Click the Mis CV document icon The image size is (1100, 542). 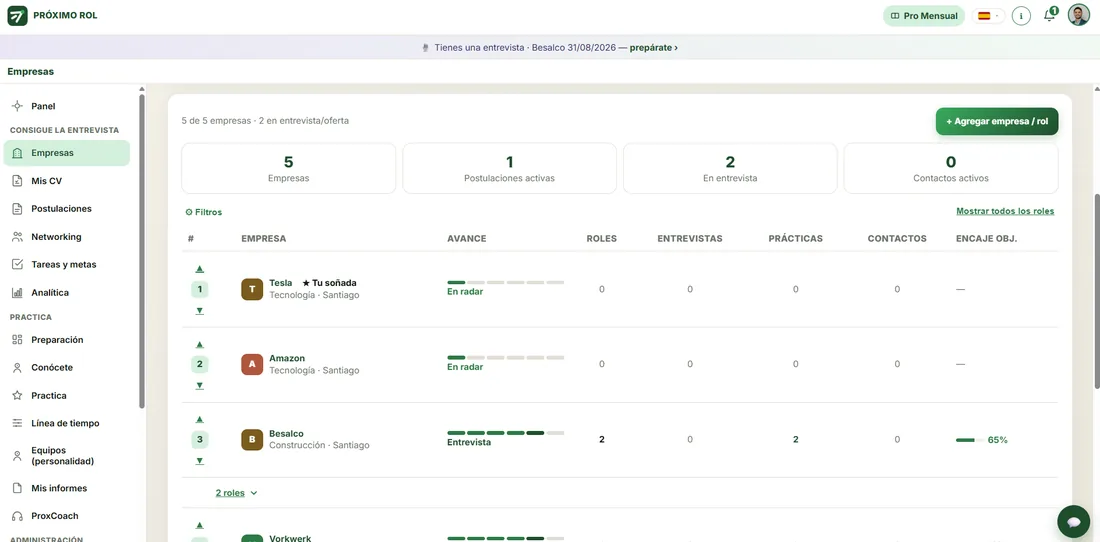click(18, 181)
